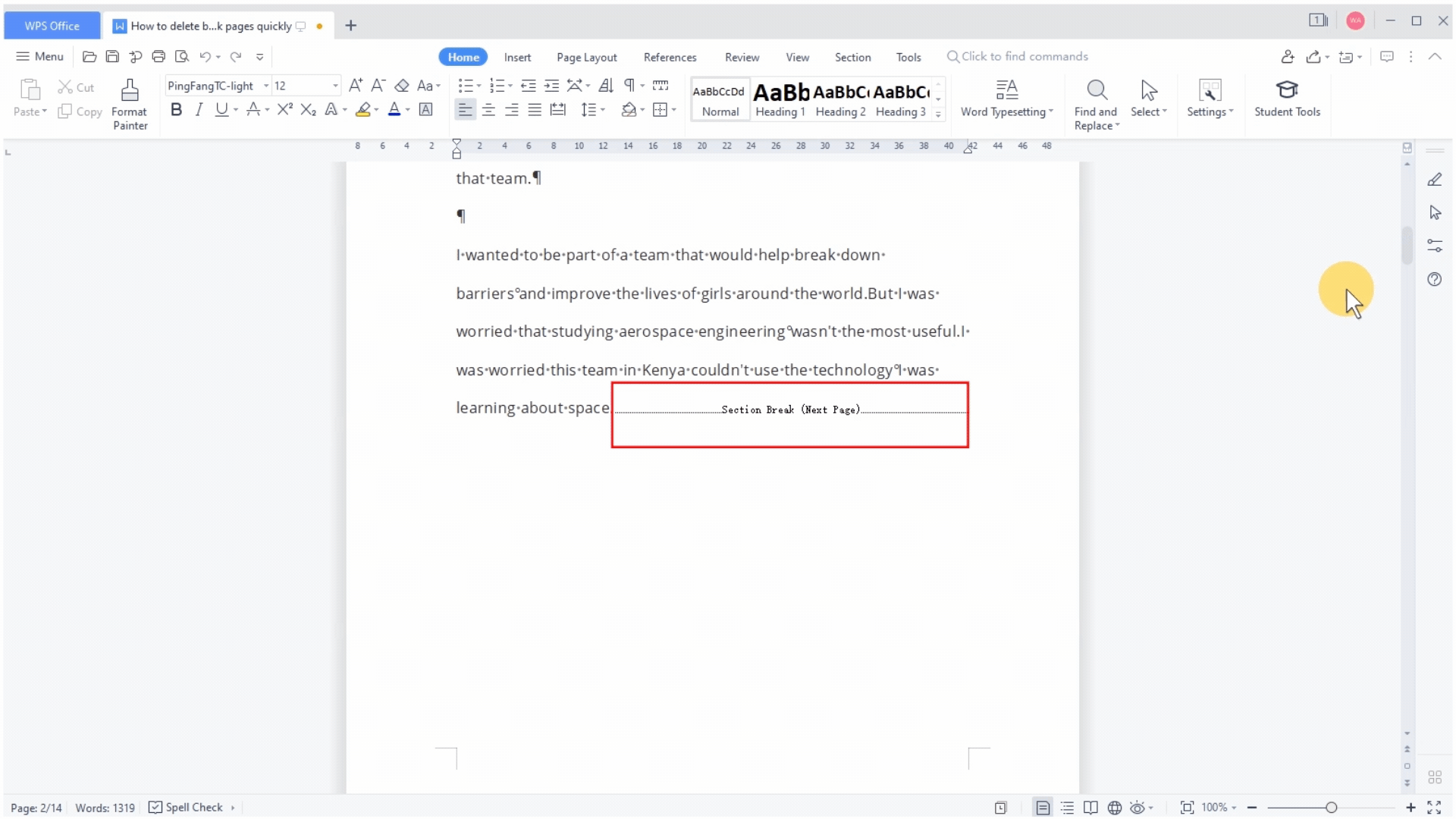Open Student Tools
The image size is (1456, 819).
pos(1287,99)
